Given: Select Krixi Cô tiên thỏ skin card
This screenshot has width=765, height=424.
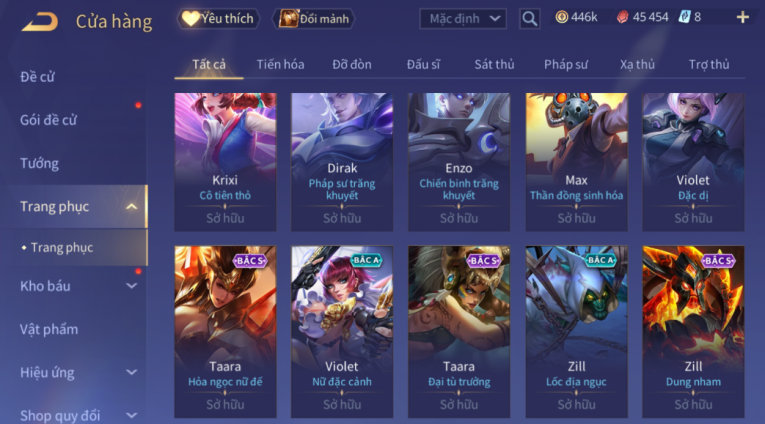Looking at the screenshot, I should point(225,162).
